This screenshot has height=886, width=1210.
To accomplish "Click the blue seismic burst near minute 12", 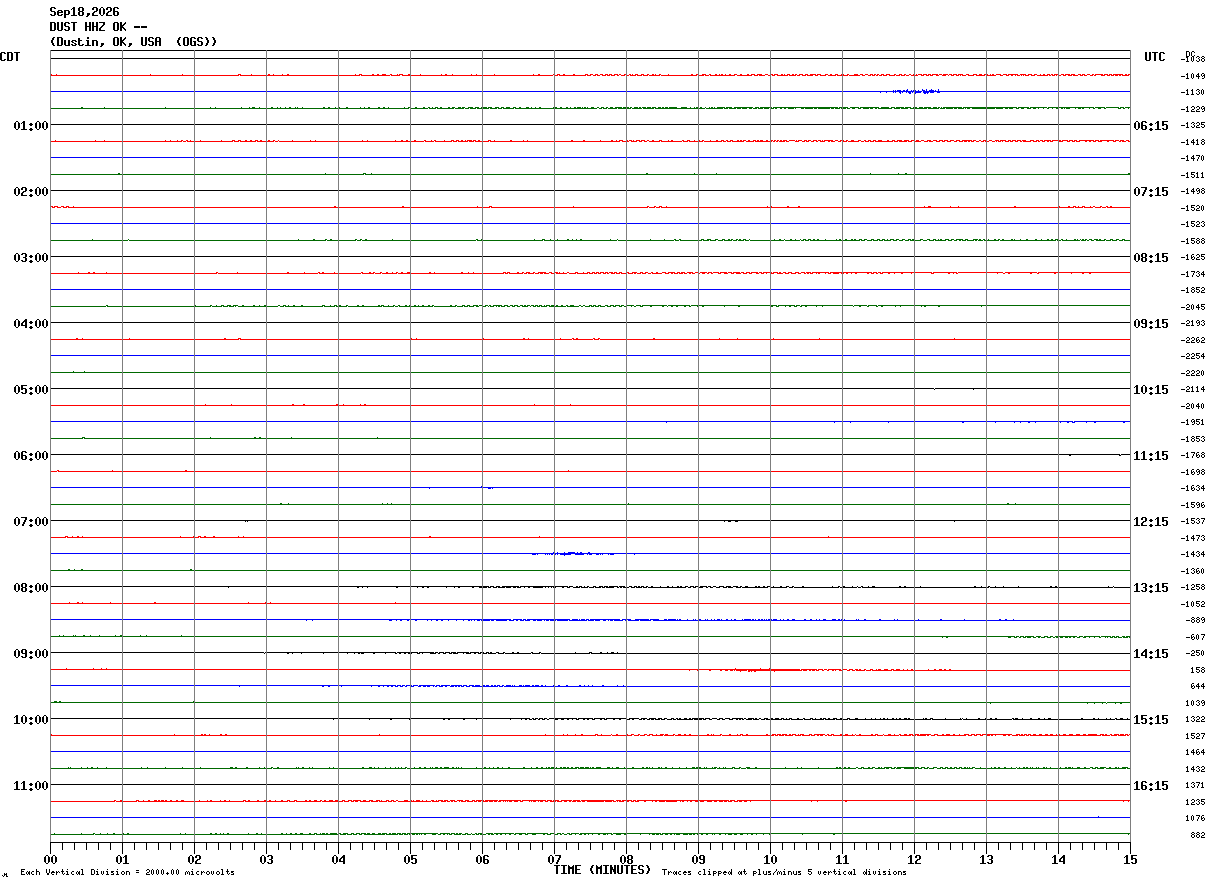I will [910, 91].
